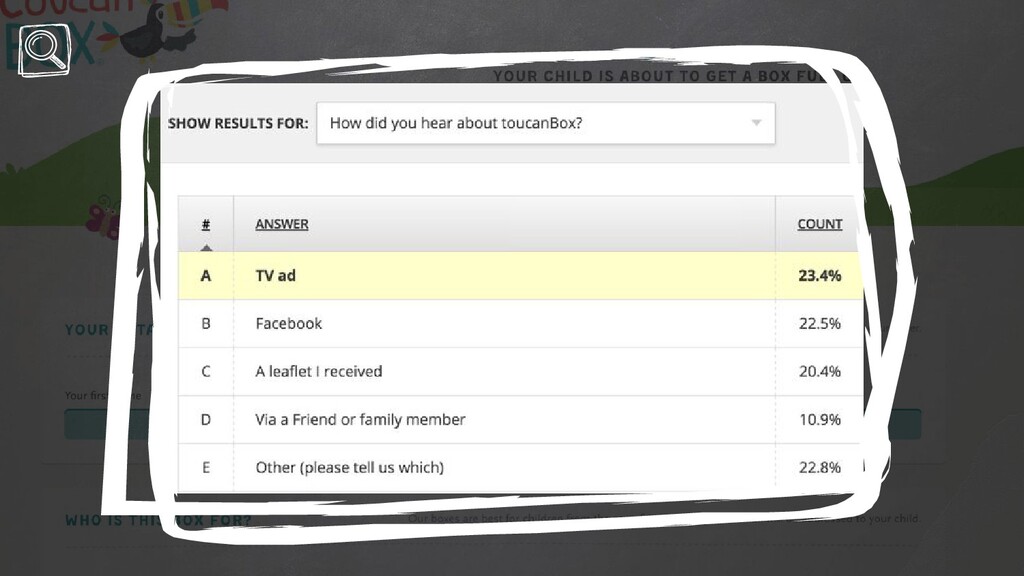Click the 22.8% count for Other
The image size is (1024, 576).
[820, 468]
